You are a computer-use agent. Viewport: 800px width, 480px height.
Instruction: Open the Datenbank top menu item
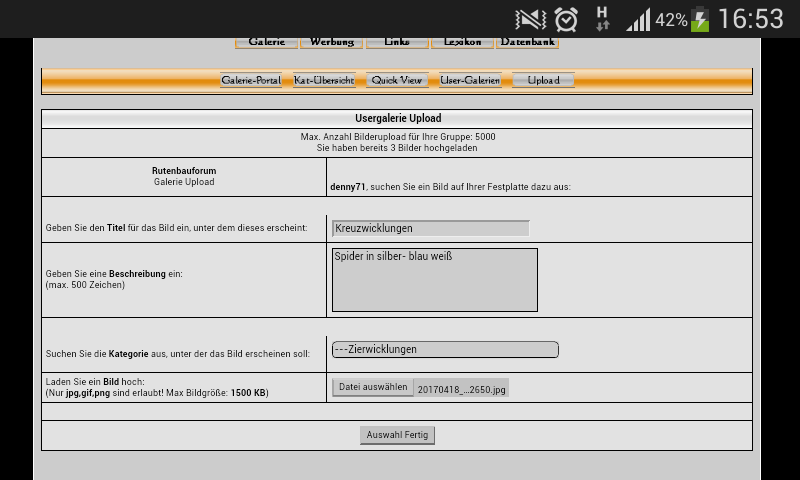pos(528,42)
